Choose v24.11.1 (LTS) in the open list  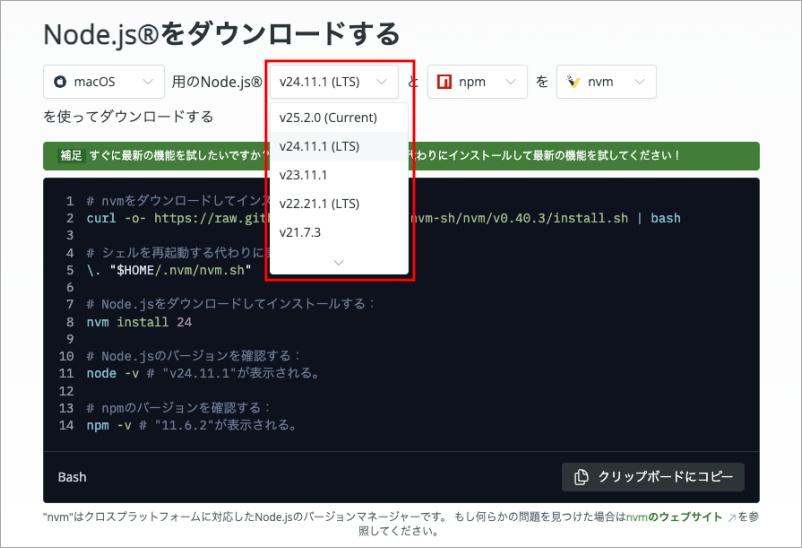coord(319,146)
